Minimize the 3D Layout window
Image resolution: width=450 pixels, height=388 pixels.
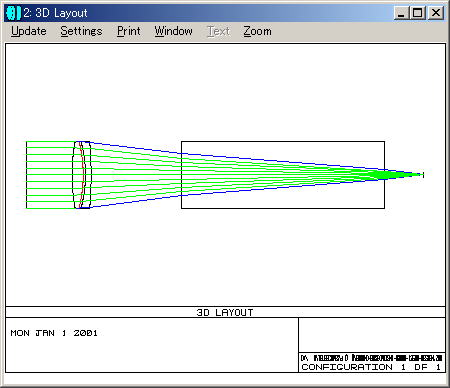401,13
